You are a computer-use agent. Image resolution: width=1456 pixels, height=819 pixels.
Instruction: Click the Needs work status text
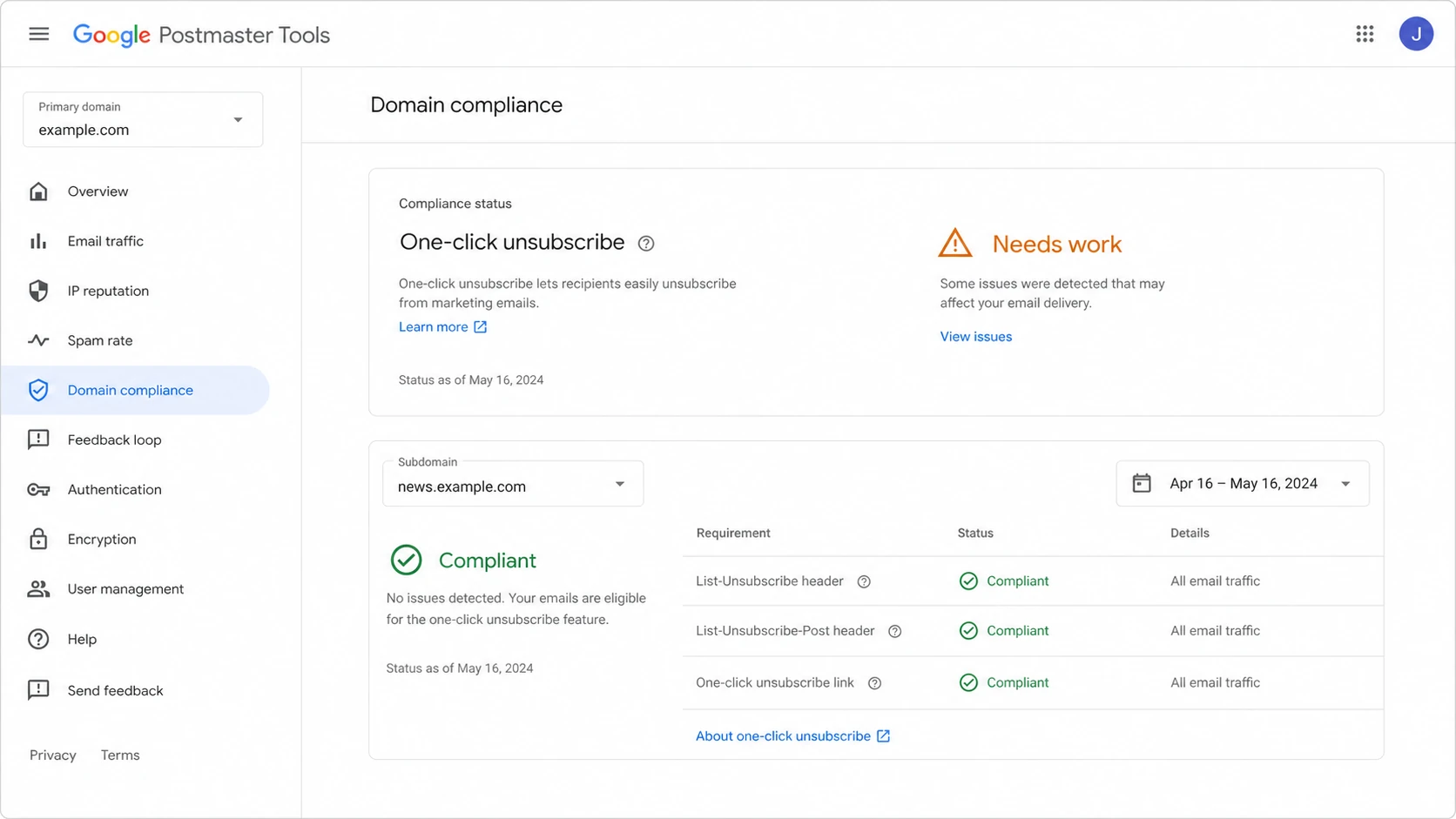point(1057,245)
